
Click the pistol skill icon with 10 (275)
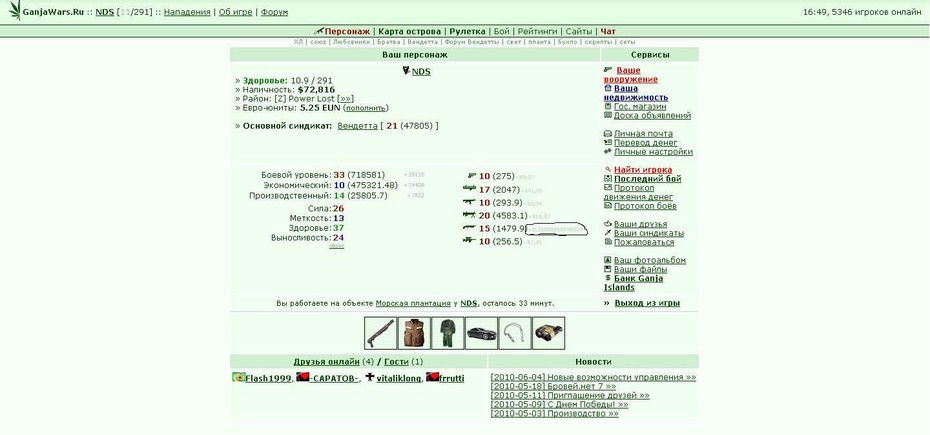pyautogui.click(x=472, y=176)
